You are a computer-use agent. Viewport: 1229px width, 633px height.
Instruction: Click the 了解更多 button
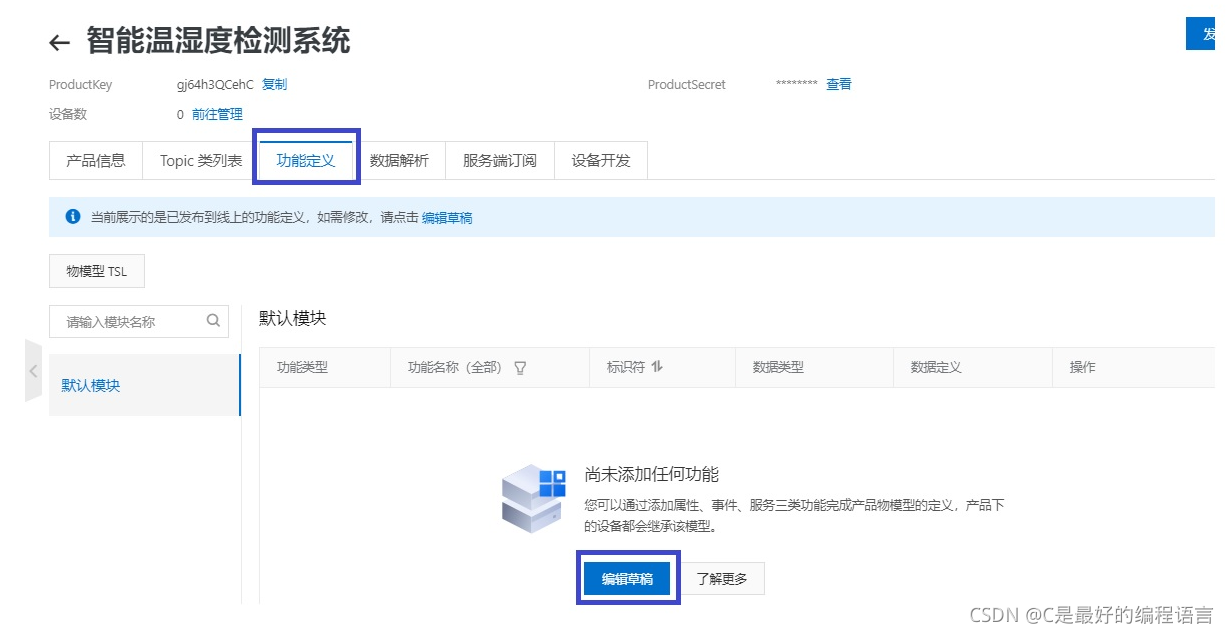(x=722, y=579)
